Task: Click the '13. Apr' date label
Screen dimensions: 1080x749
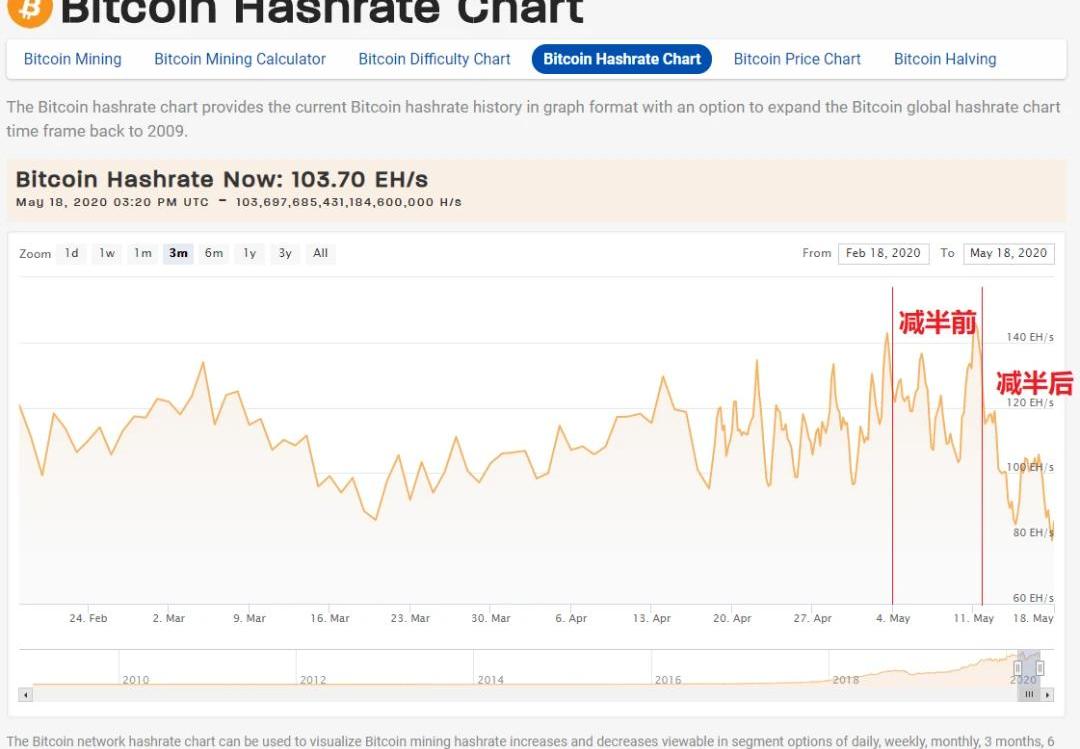Action: (x=652, y=619)
